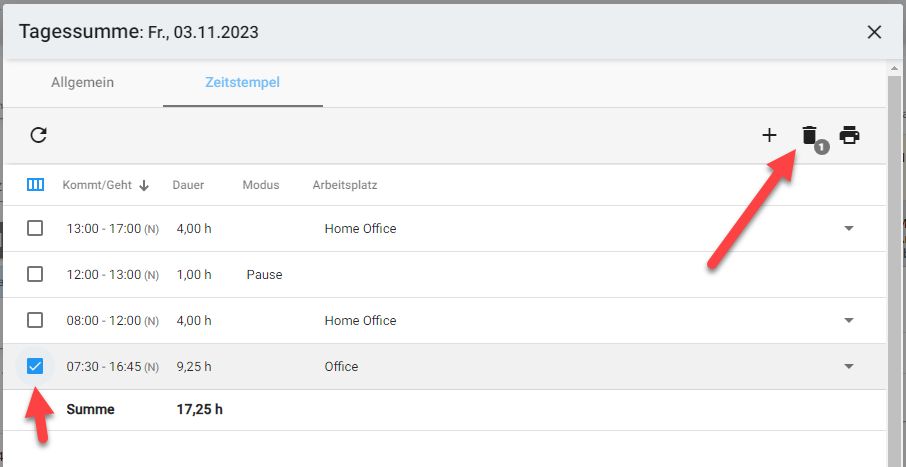Expand the 08:00 - 12:00 Home Office row
The width and height of the screenshot is (906, 467).
click(849, 320)
